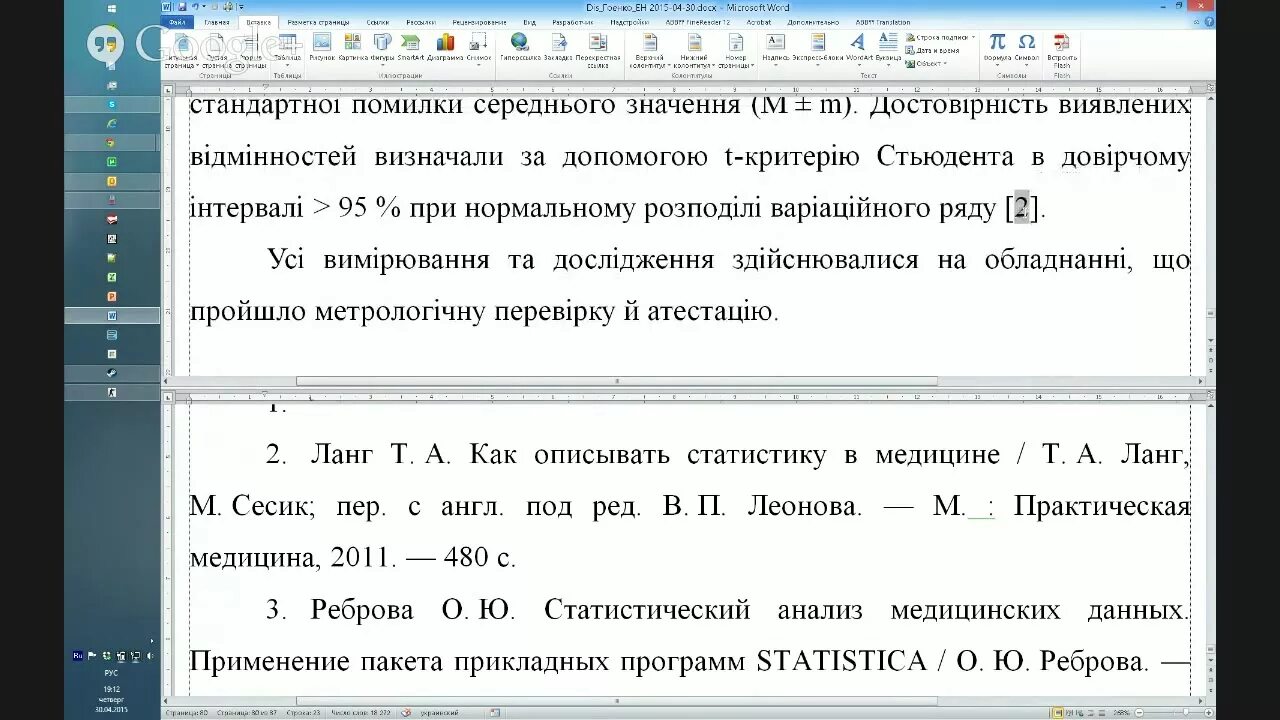Image resolution: width=1280 pixels, height=720 pixels.
Task: Open the Фигуры shapes gallery
Action: (x=382, y=50)
